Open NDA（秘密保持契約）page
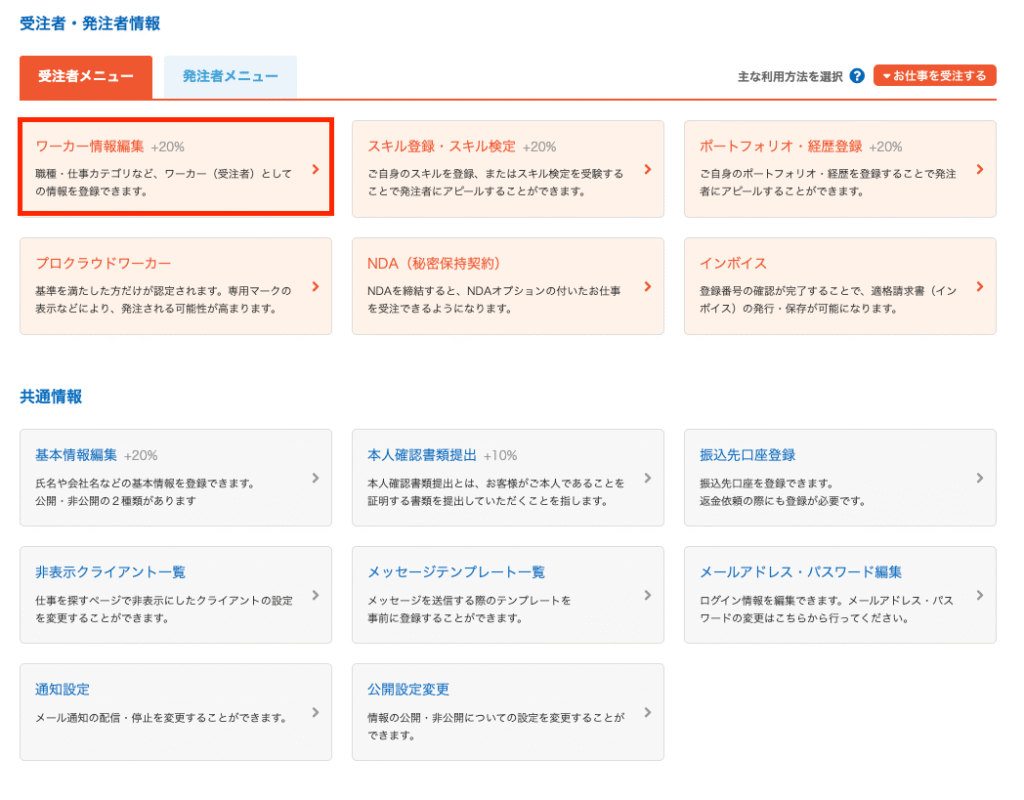1024x800 pixels. (x=433, y=263)
